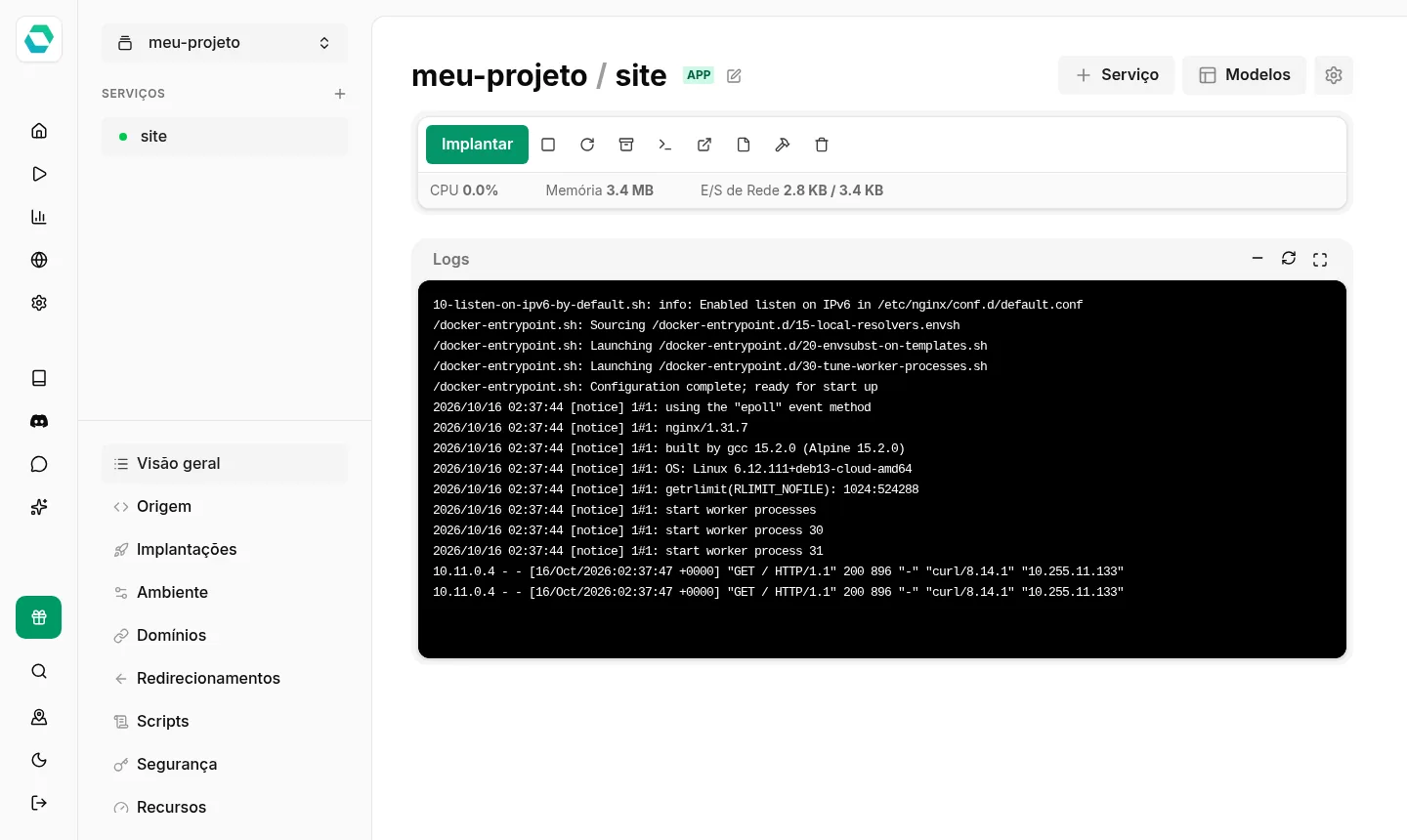Delete the service with the trash icon

tap(822, 145)
